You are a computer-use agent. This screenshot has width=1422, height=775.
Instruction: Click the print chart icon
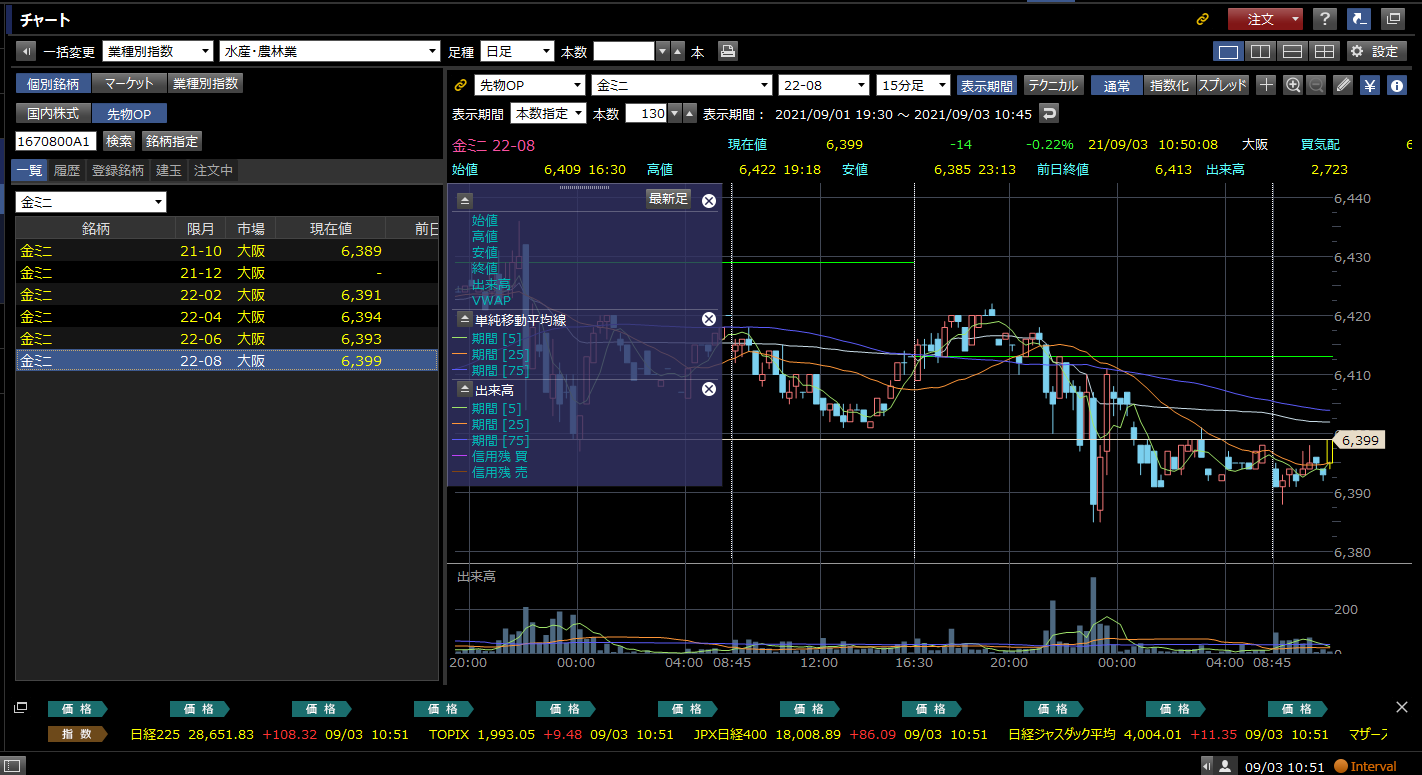point(728,51)
